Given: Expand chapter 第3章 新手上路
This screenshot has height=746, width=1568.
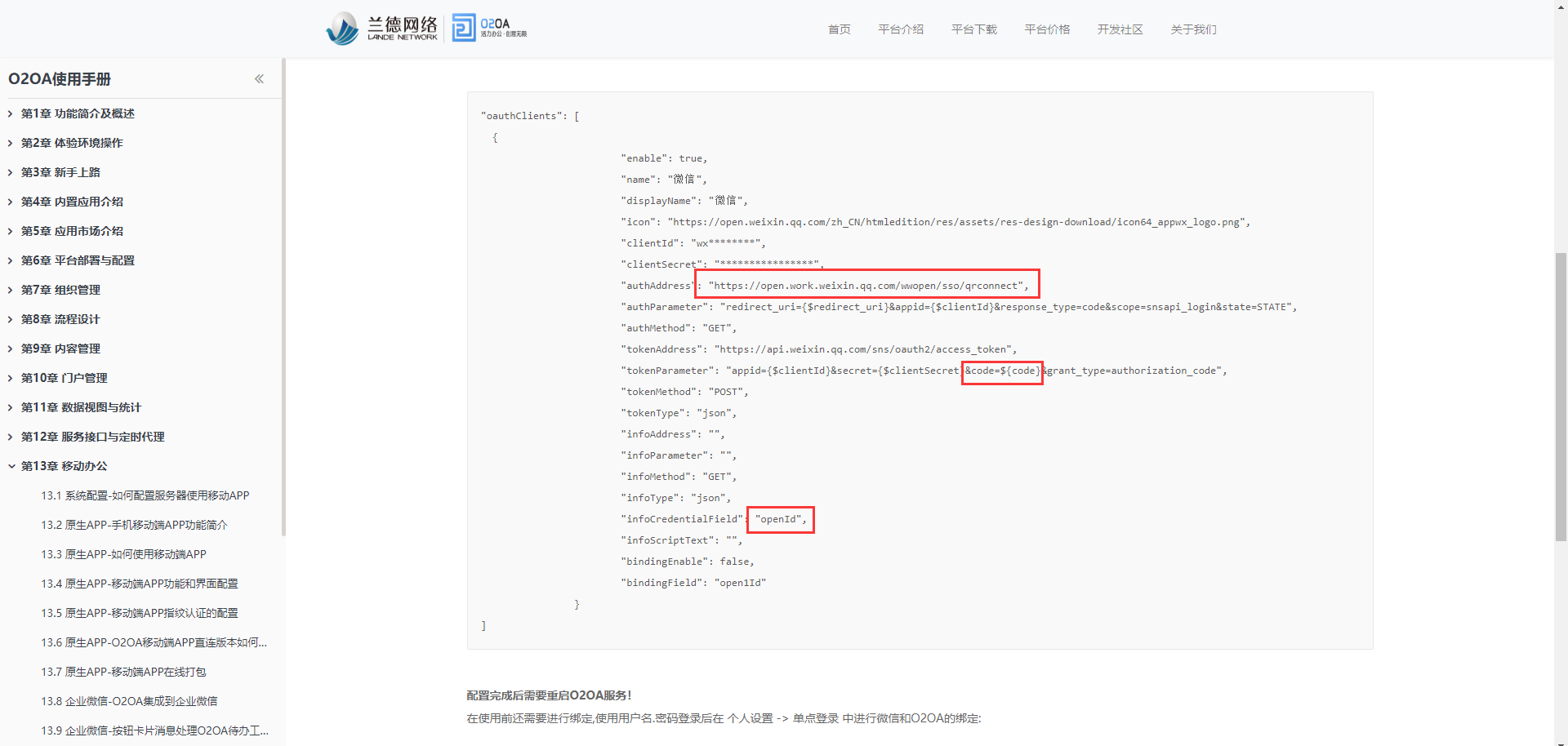Looking at the screenshot, I should (11, 173).
